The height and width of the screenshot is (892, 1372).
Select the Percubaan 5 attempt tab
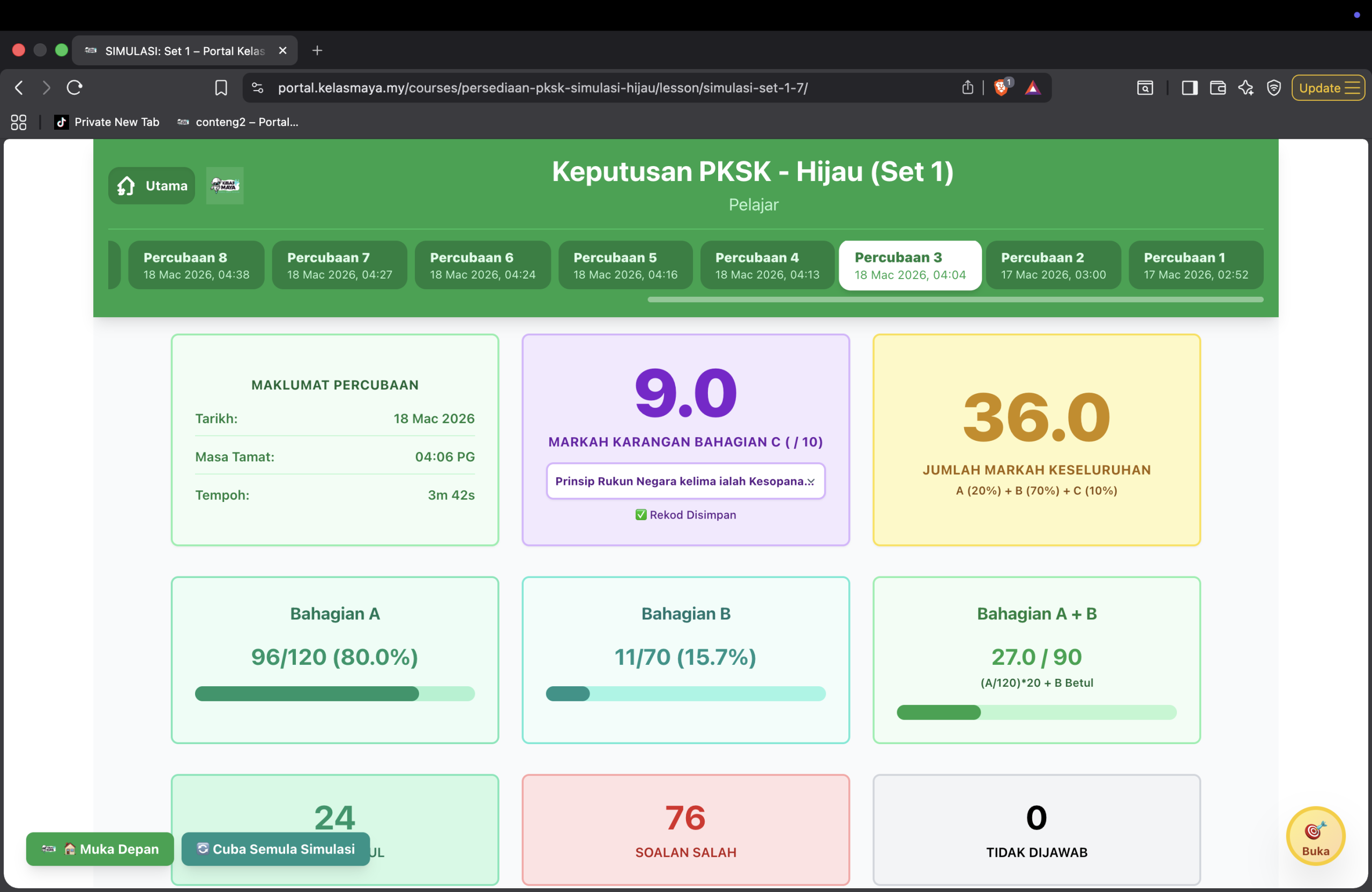click(x=625, y=265)
